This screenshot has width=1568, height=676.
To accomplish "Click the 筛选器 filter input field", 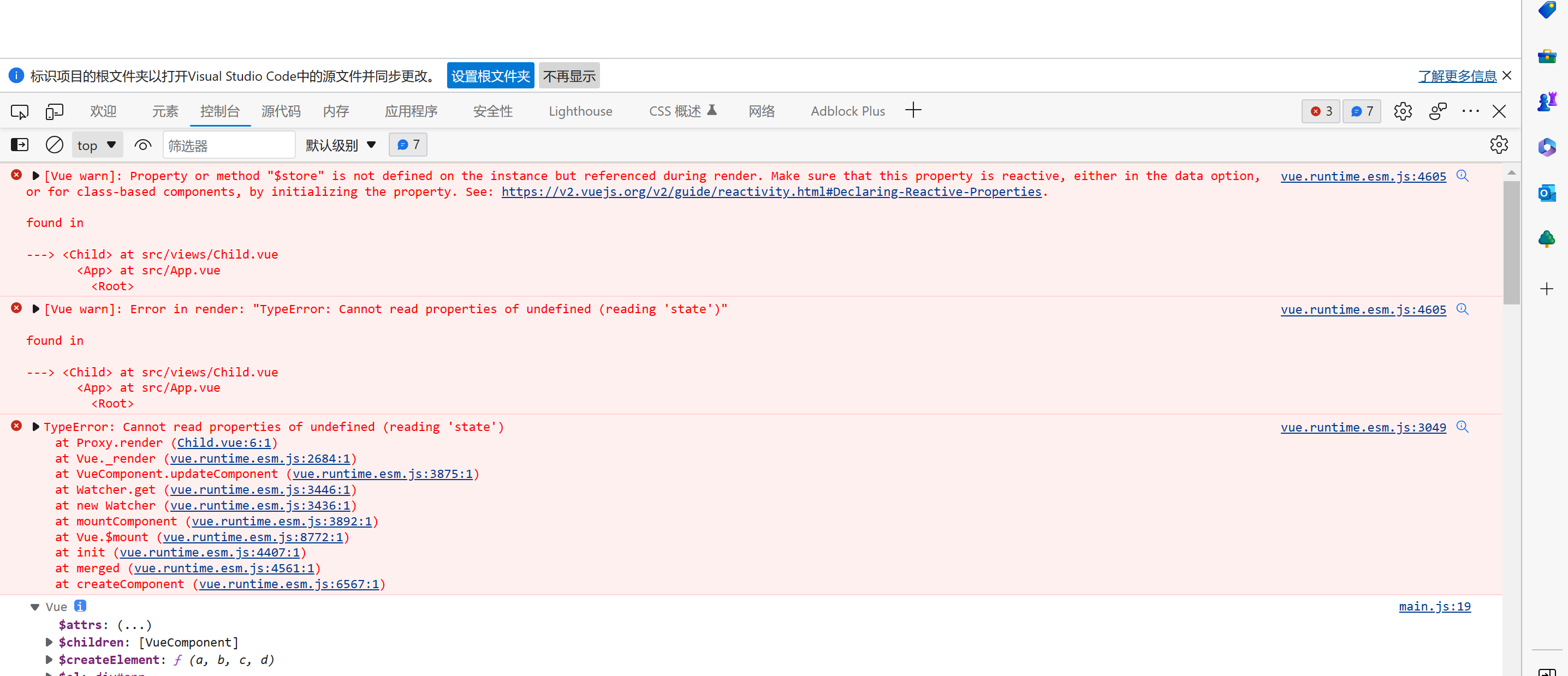I will pyautogui.click(x=228, y=146).
